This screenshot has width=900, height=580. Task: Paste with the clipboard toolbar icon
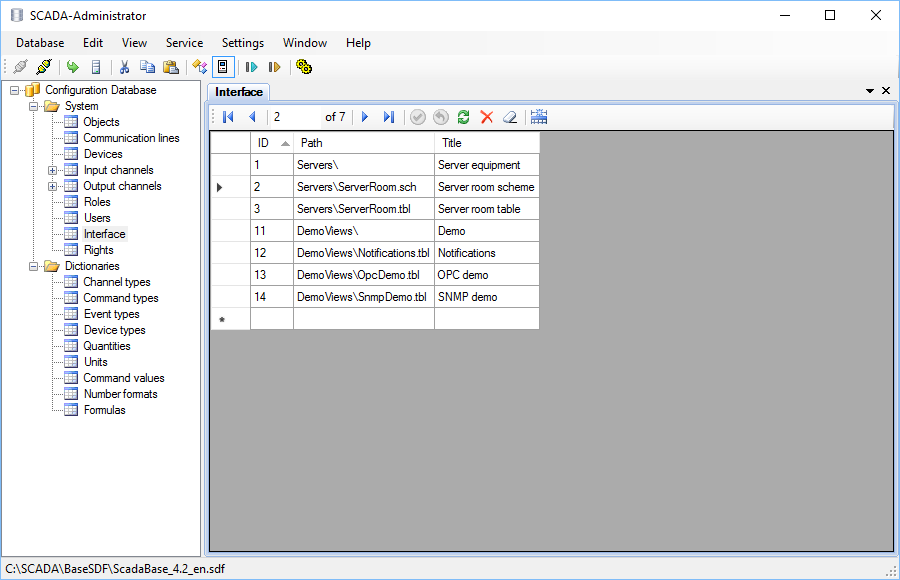coord(171,67)
